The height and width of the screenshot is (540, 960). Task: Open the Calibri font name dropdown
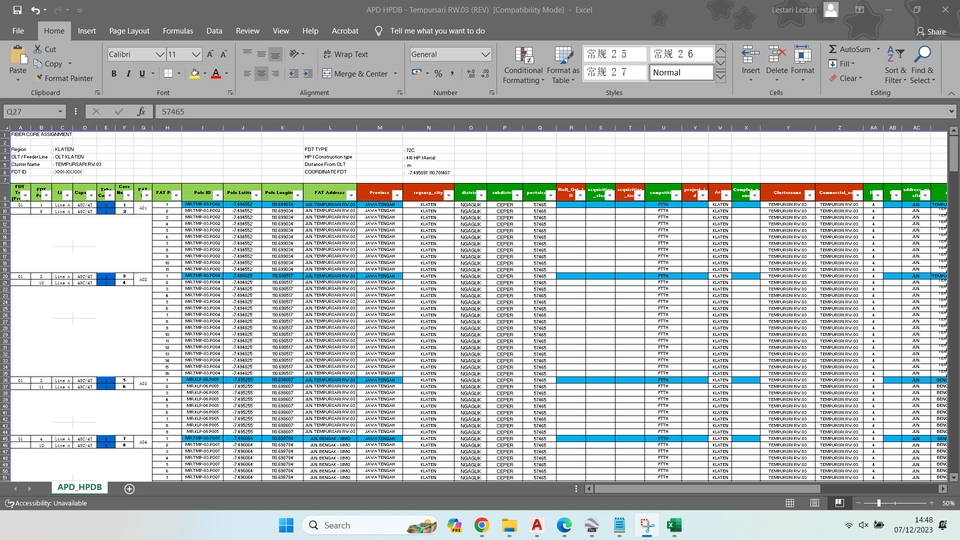pos(159,54)
